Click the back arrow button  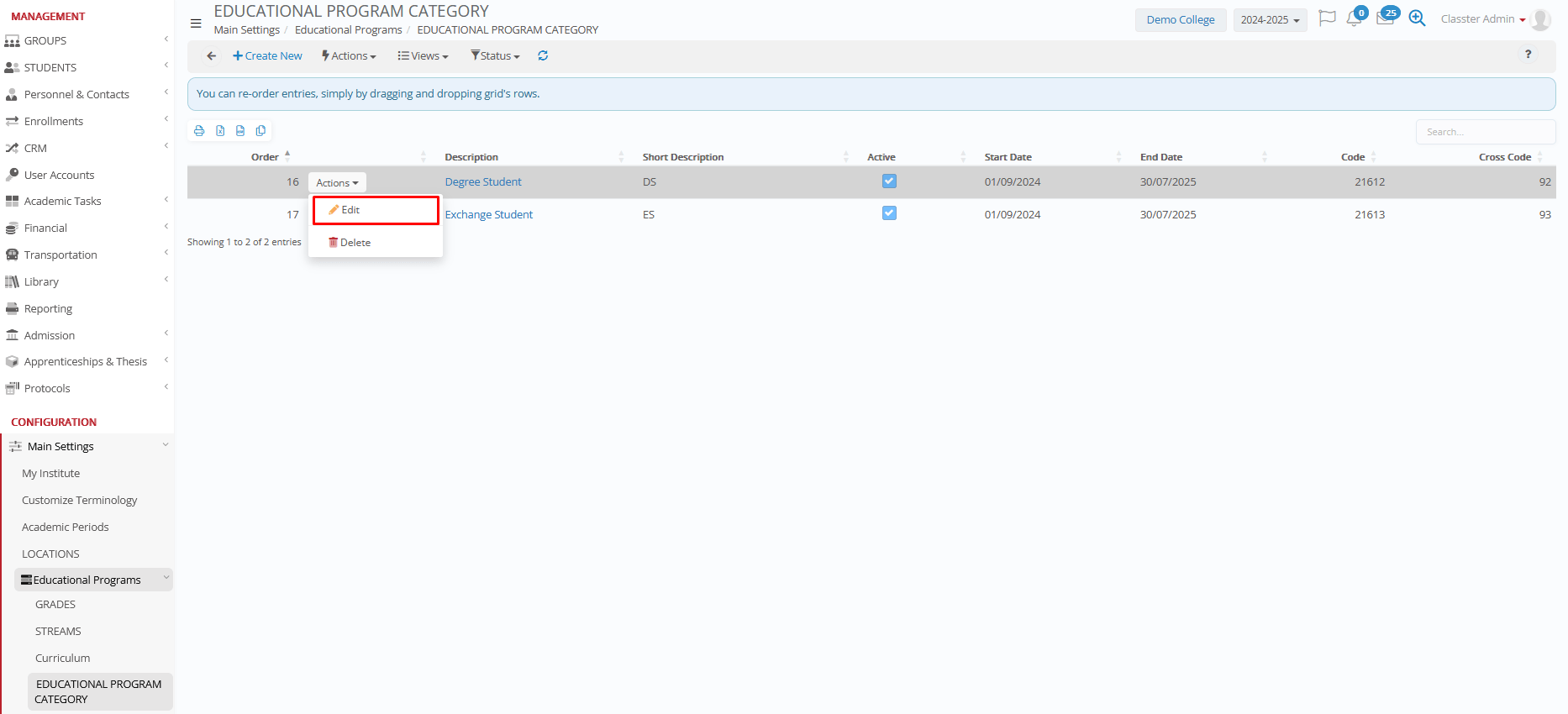coord(212,56)
